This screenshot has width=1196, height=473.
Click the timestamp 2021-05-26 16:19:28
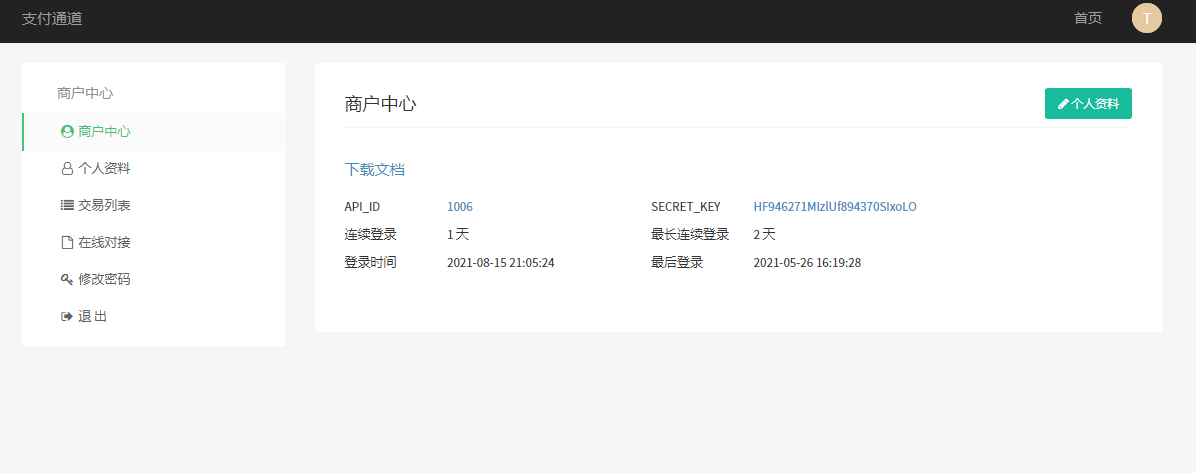click(807, 262)
